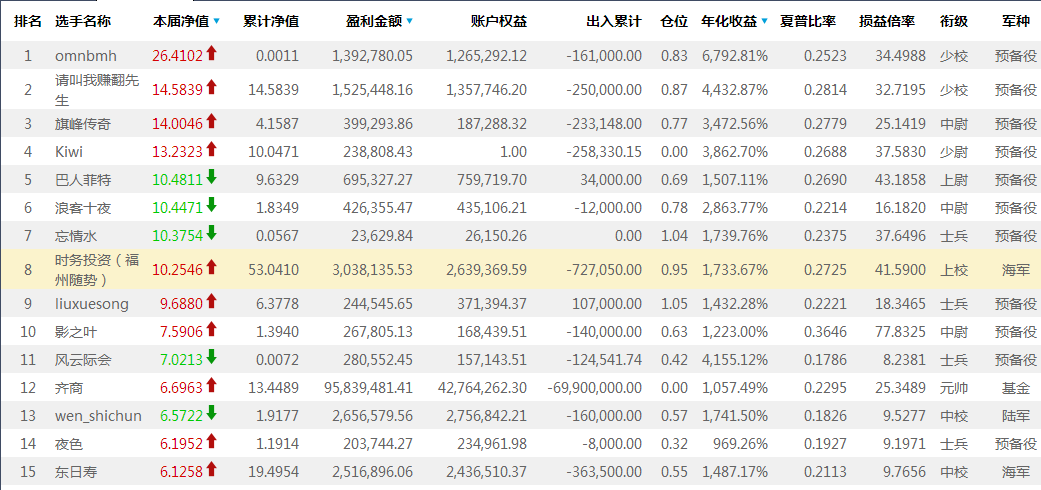Click the 夏普比率 column header
Viewport: 1041px width, 490px height.
tap(809, 22)
